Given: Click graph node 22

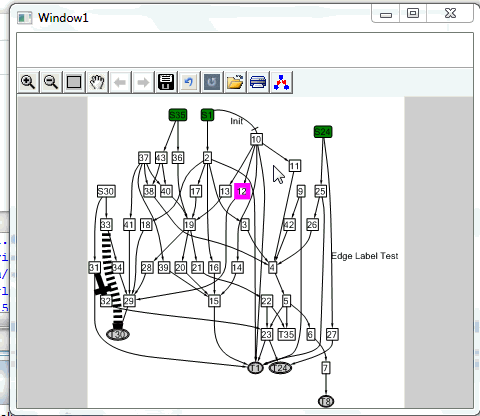Looking at the screenshot, I should click(266, 301).
